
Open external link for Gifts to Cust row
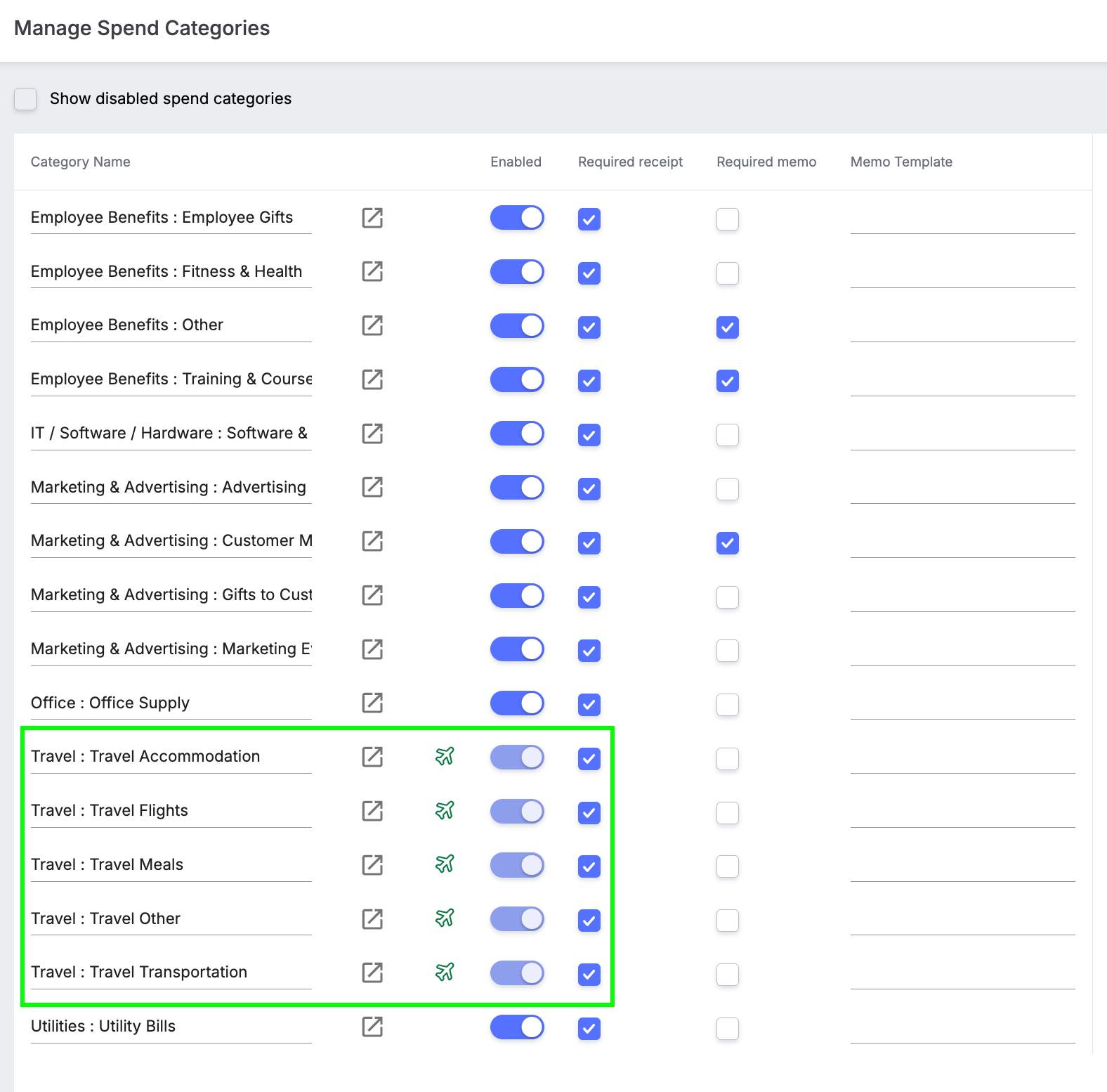pos(372,595)
